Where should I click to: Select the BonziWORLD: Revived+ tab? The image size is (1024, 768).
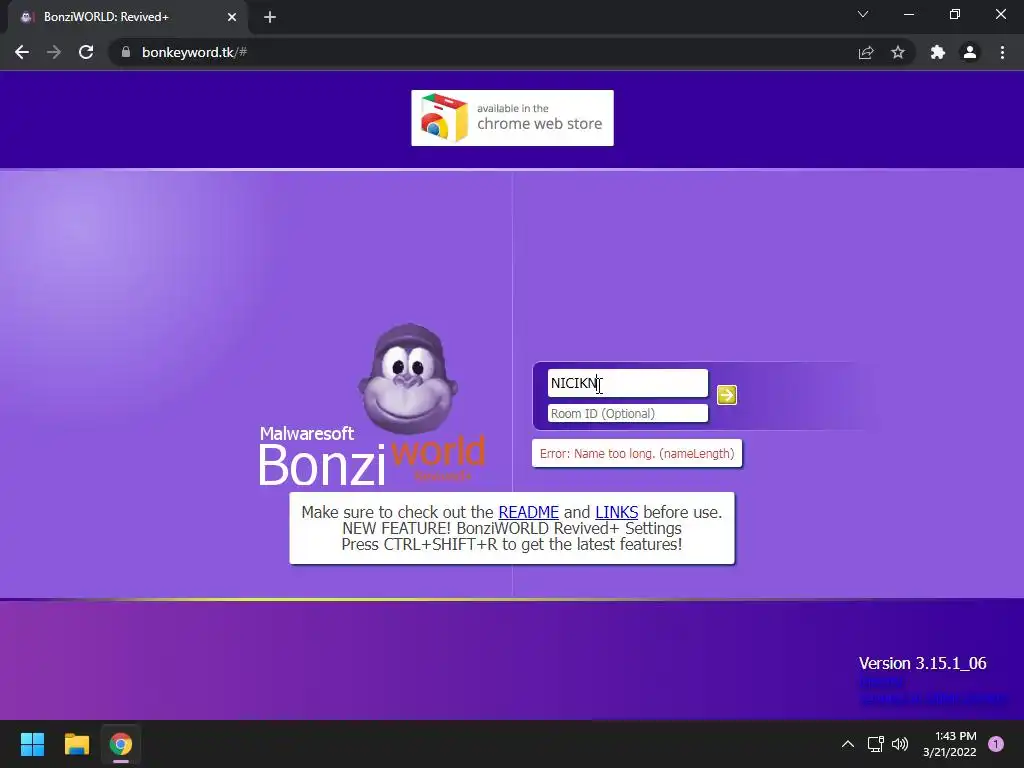tap(127, 17)
